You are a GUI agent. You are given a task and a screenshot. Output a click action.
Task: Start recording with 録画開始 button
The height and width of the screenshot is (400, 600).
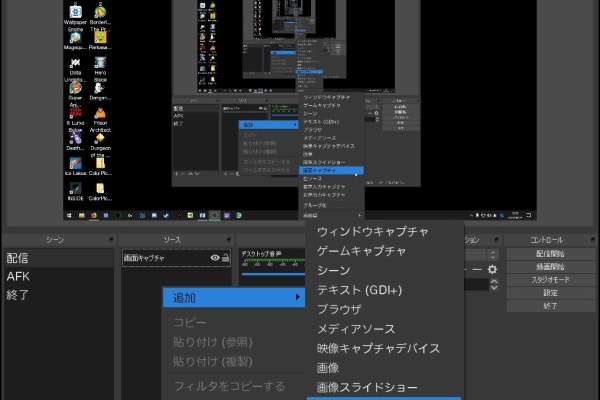click(x=550, y=267)
